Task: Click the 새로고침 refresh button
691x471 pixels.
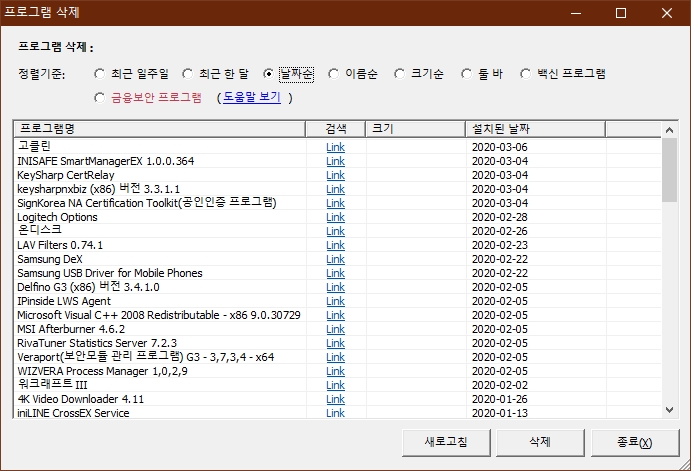Action: (x=446, y=442)
